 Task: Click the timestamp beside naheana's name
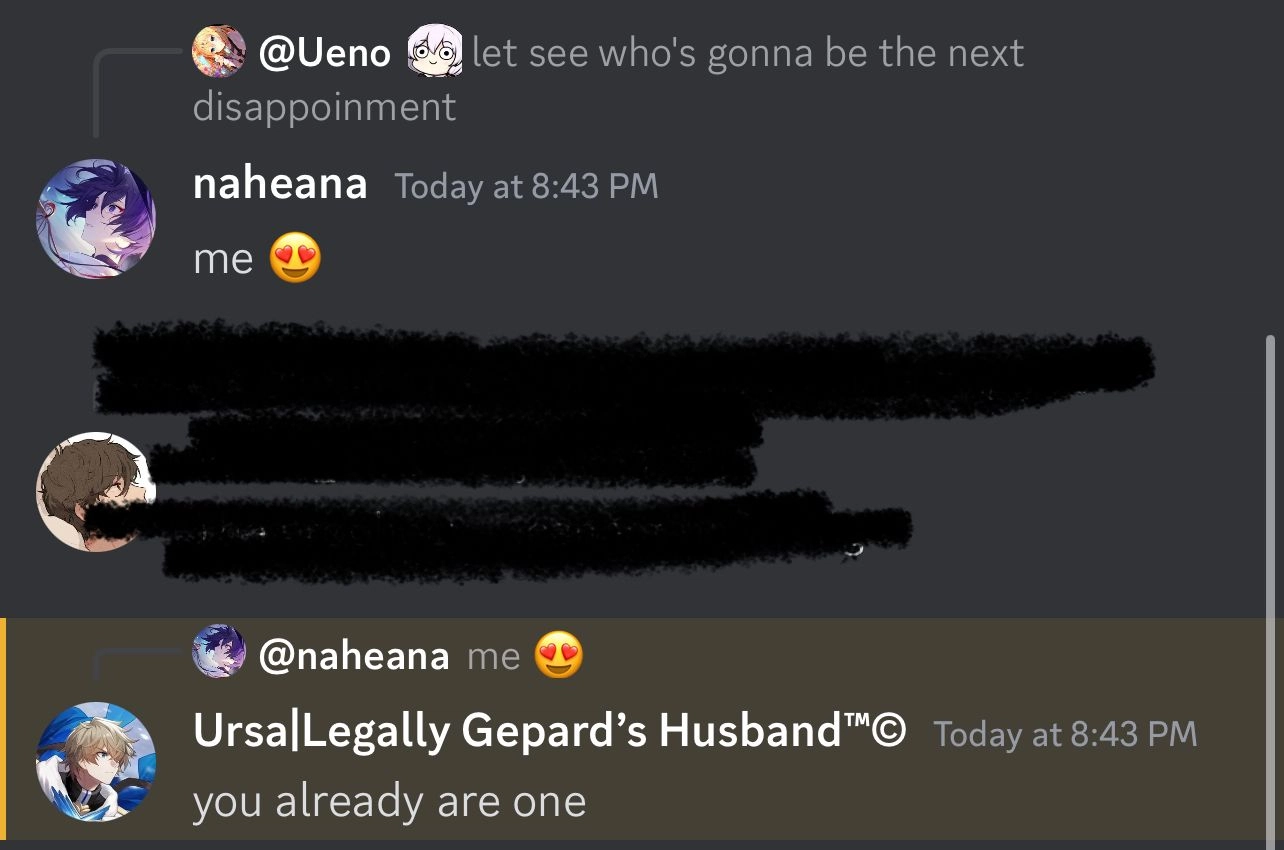(527, 187)
